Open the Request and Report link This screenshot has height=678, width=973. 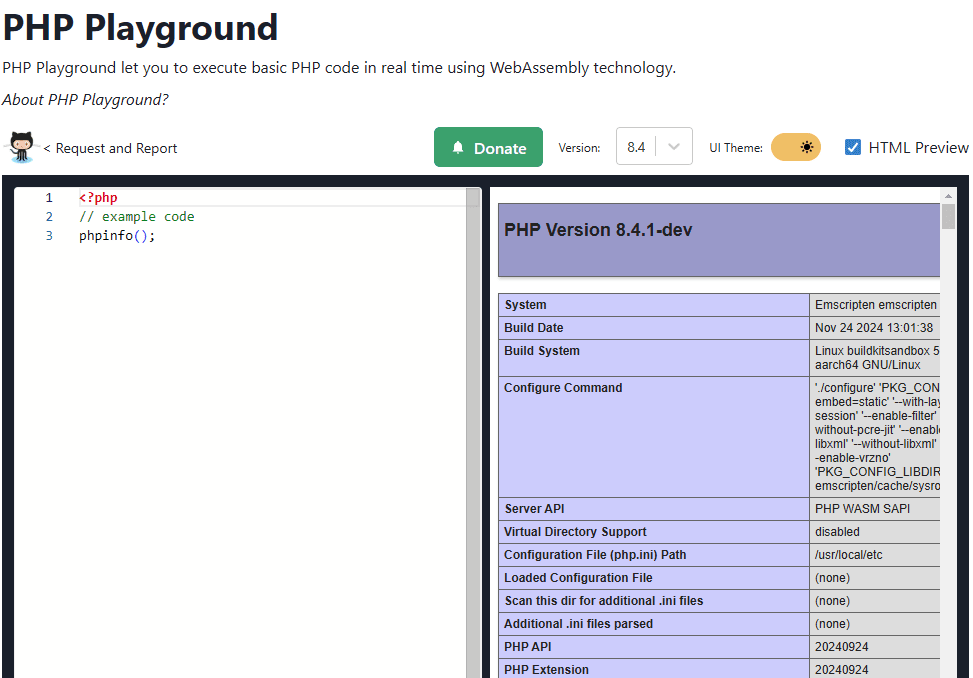[112, 148]
